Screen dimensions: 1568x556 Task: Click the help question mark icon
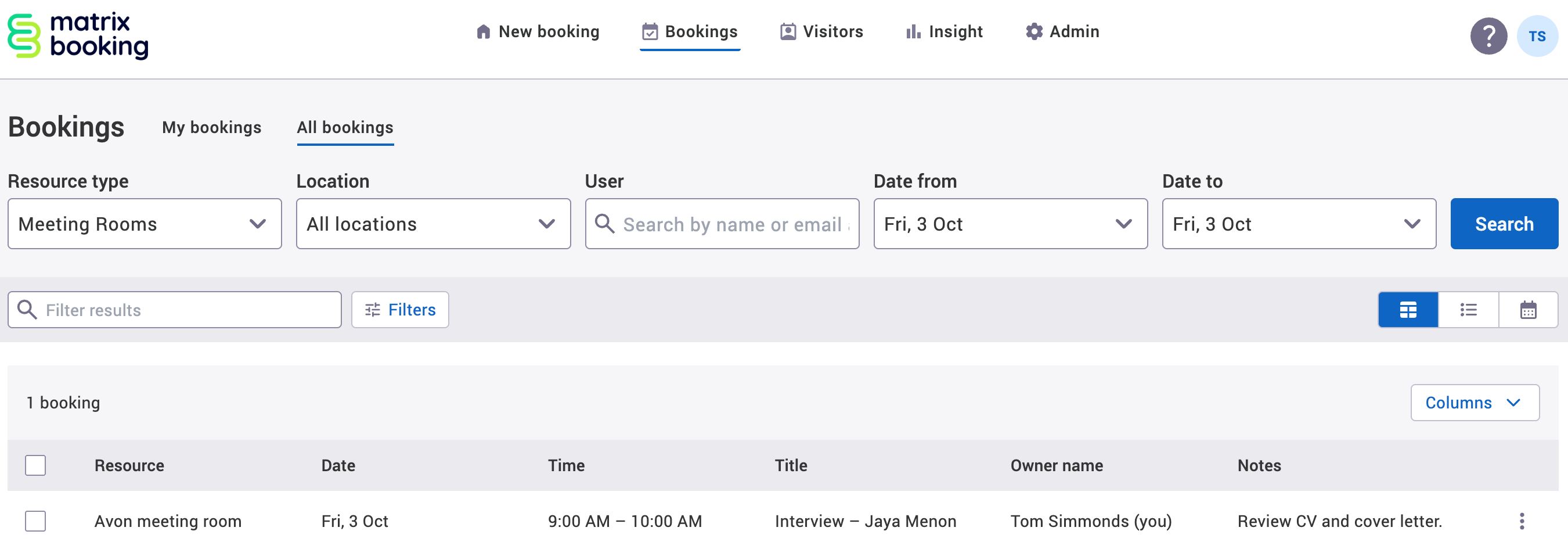tap(1488, 36)
